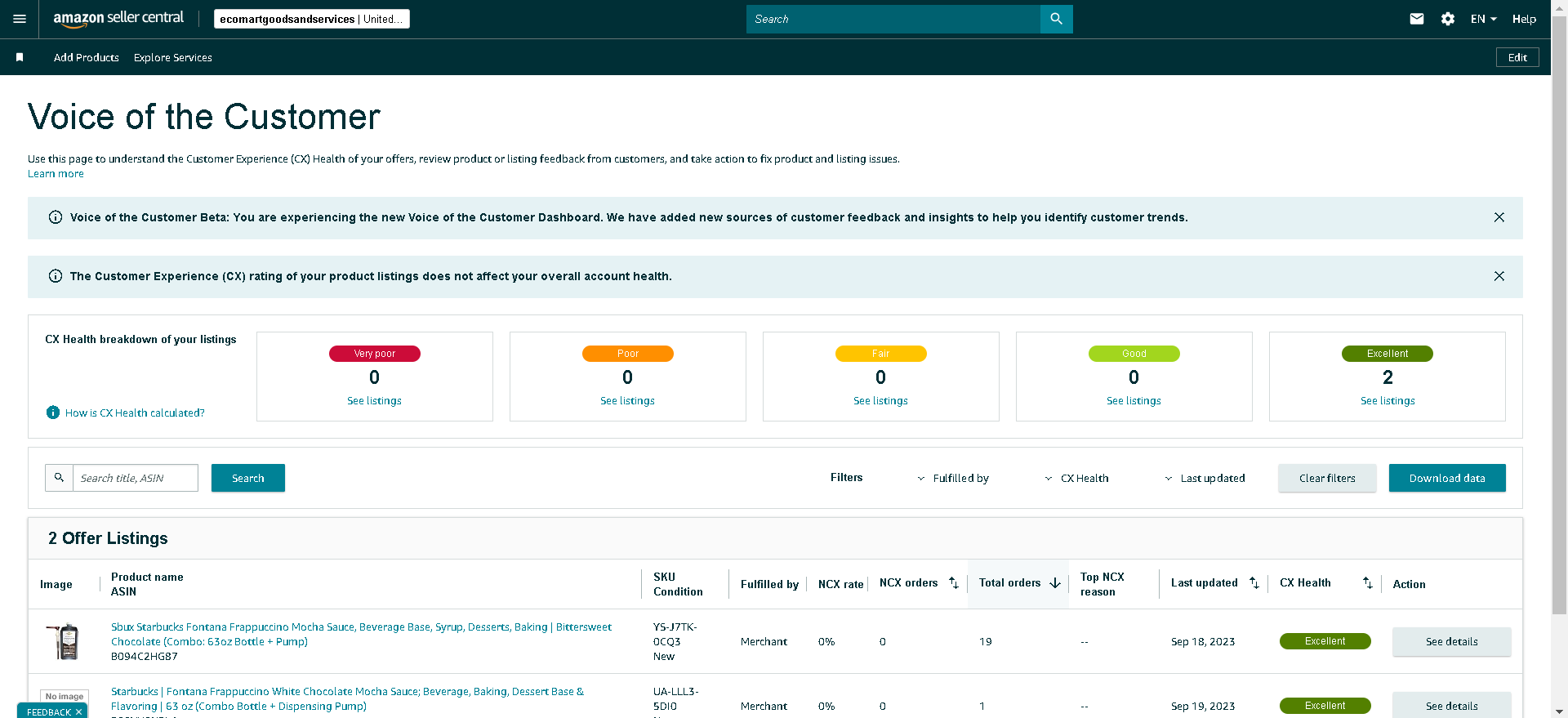Viewport: 1568px width, 718px height.
Task: Open the Learn more link
Action: pyautogui.click(x=56, y=173)
